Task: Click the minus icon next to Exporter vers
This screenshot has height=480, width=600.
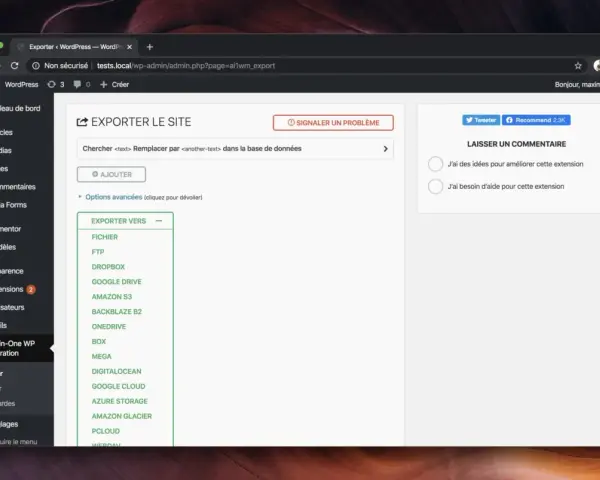Action: pos(159,221)
